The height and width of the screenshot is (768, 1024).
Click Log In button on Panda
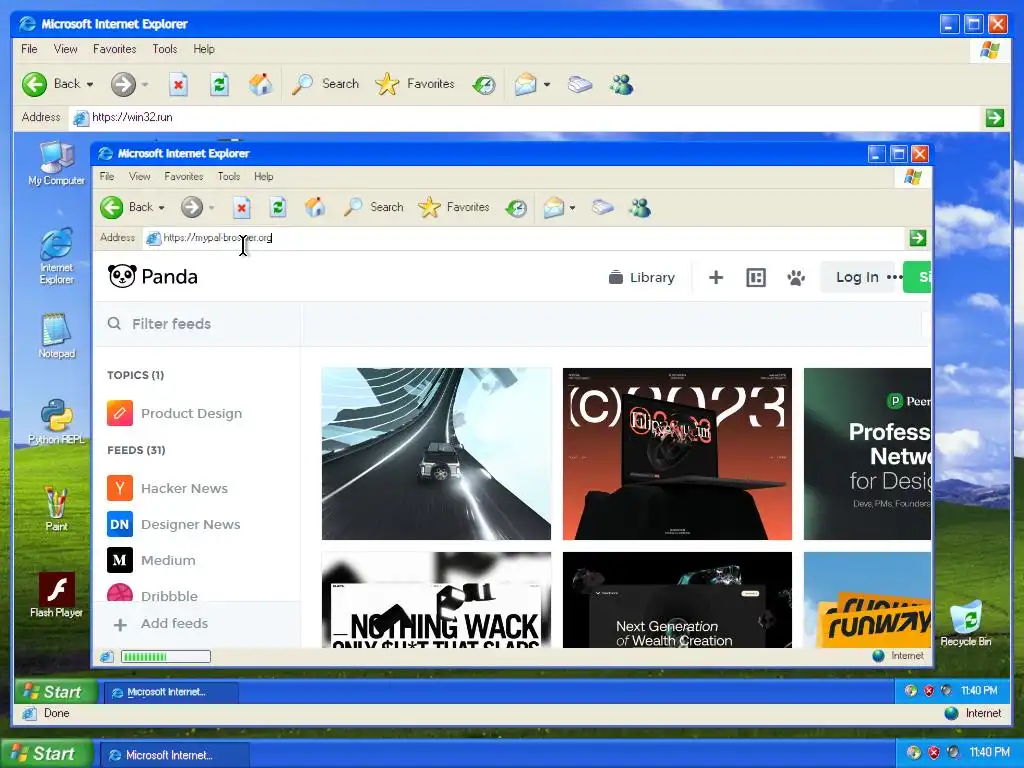[857, 278]
